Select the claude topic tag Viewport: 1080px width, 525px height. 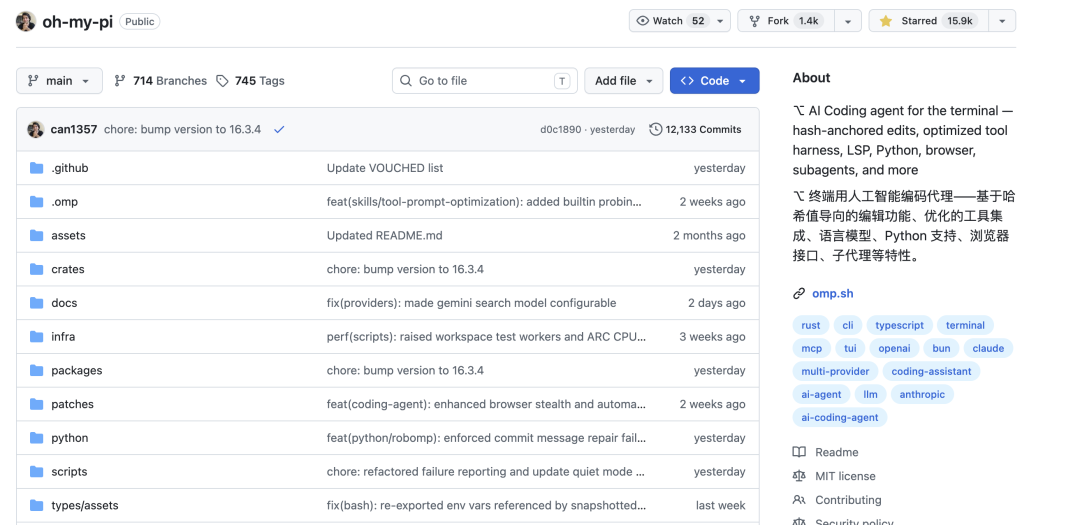tap(988, 349)
